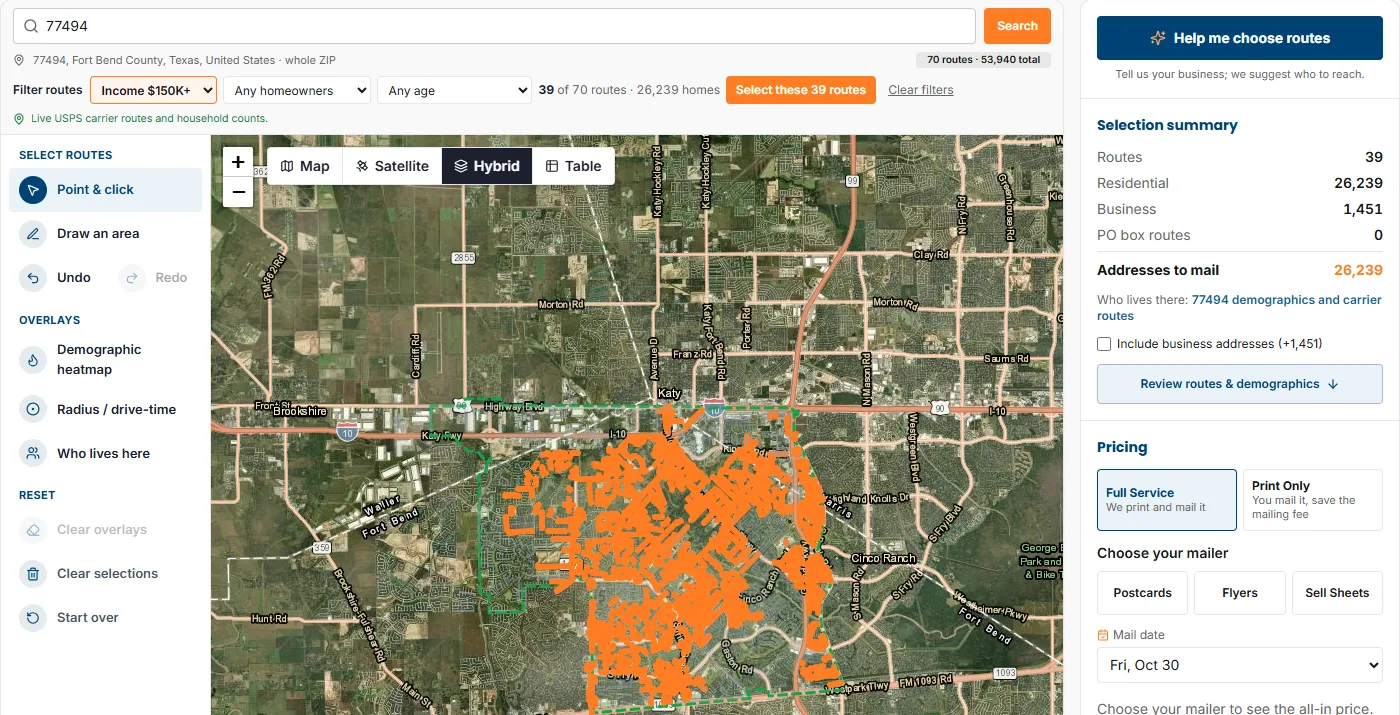This screenshot has height=715, width=1400.
Task: Click the Redo arrow icon
Action: tap(132, 278)
